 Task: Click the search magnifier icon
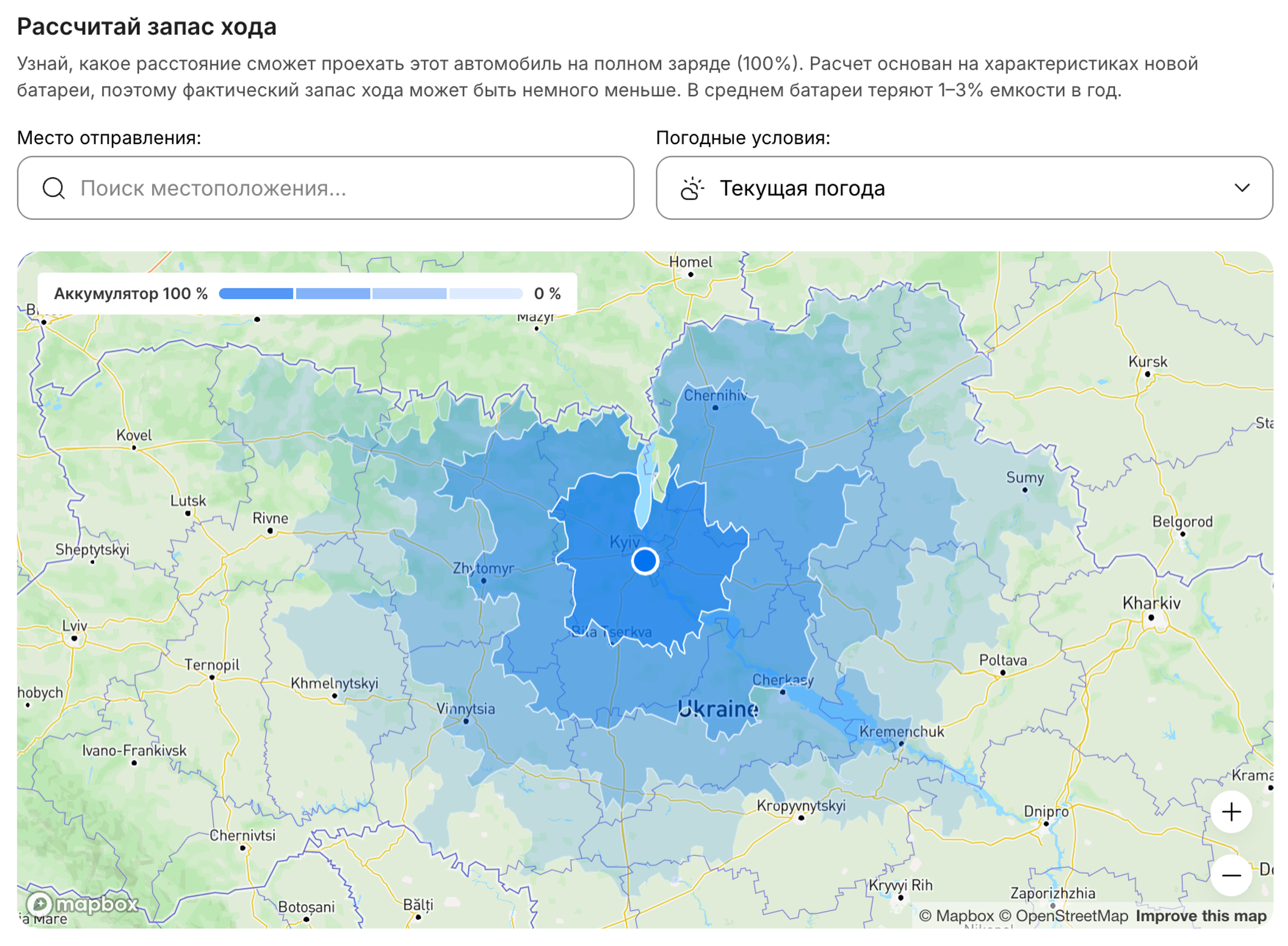pyautogui.click(x=54, y=188)
